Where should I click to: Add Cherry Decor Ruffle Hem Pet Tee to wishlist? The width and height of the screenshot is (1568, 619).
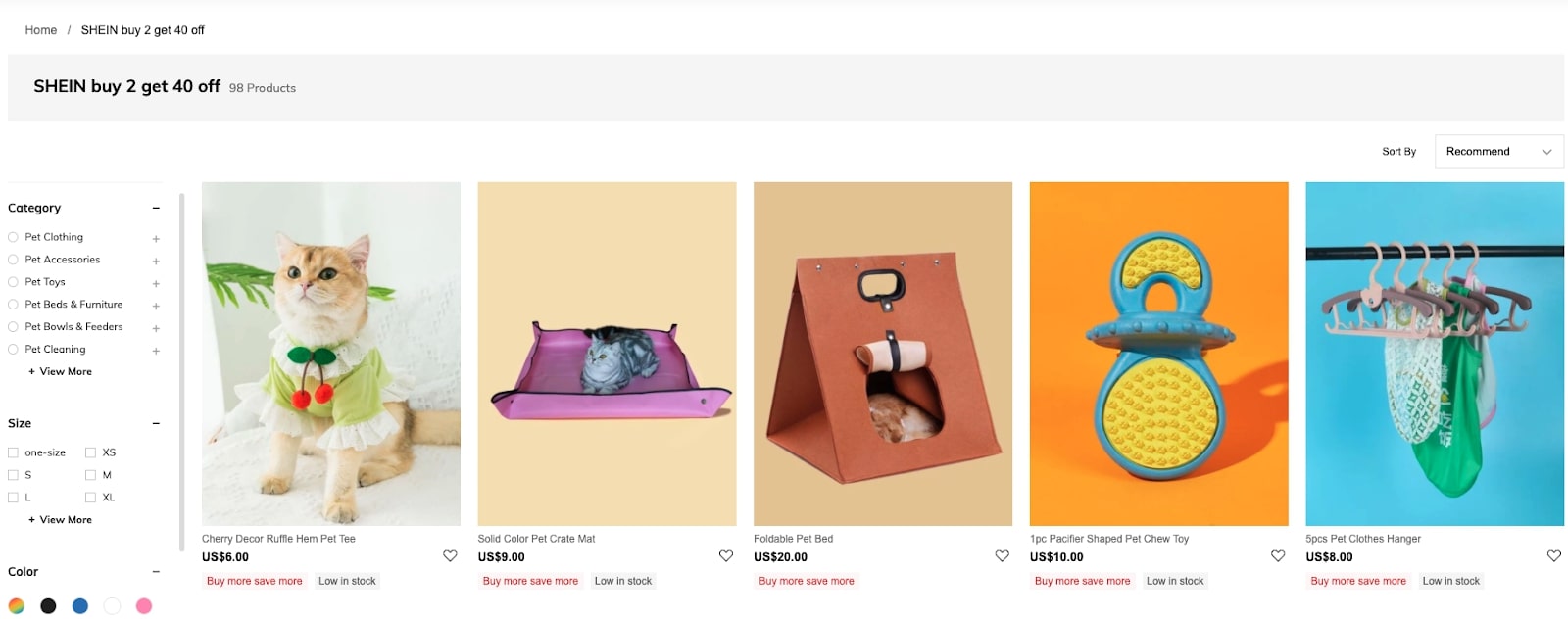[x=450, y=555]
